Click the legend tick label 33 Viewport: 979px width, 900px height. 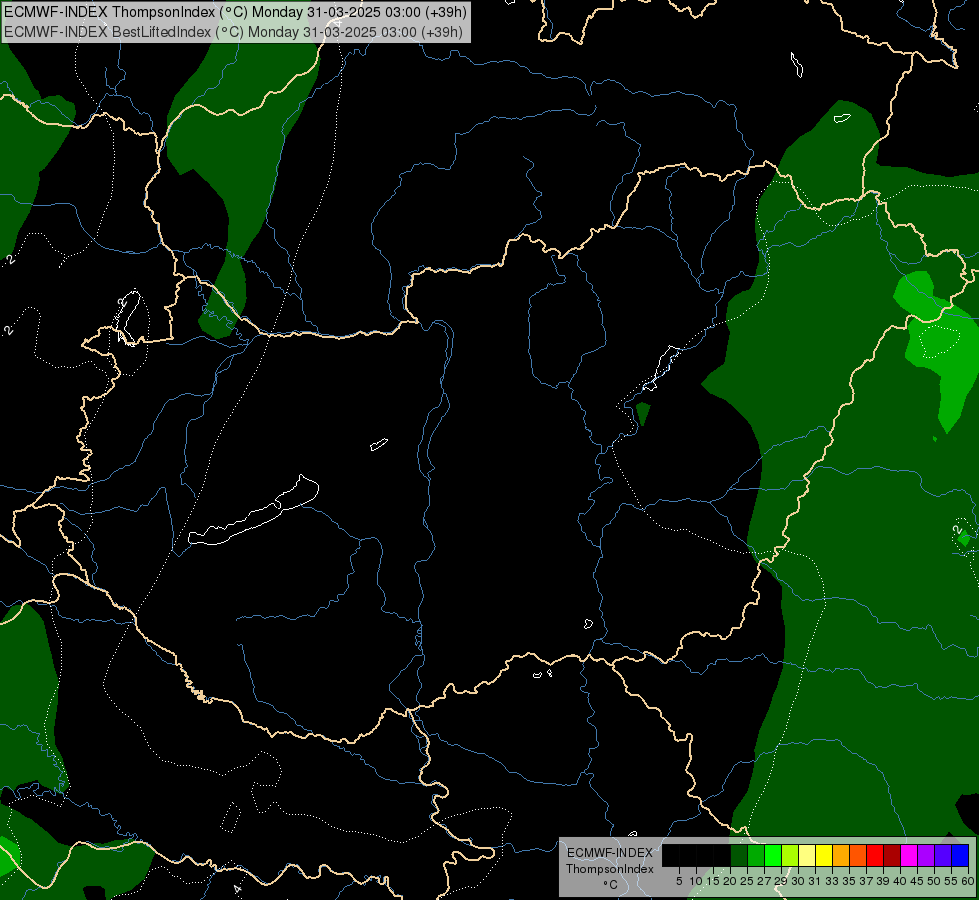832,881
